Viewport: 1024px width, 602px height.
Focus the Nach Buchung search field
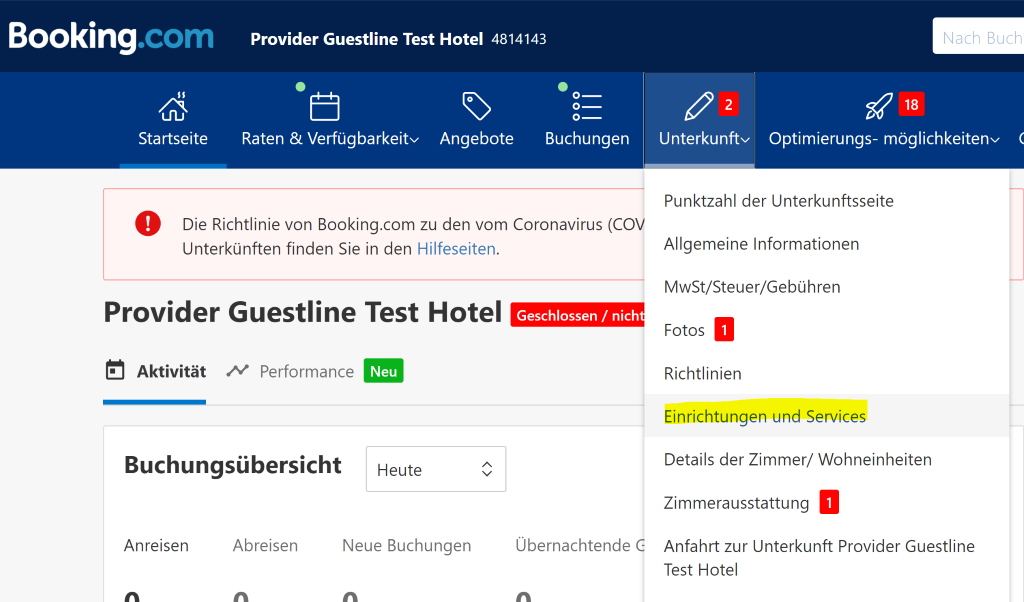click(x=978, y=37)
